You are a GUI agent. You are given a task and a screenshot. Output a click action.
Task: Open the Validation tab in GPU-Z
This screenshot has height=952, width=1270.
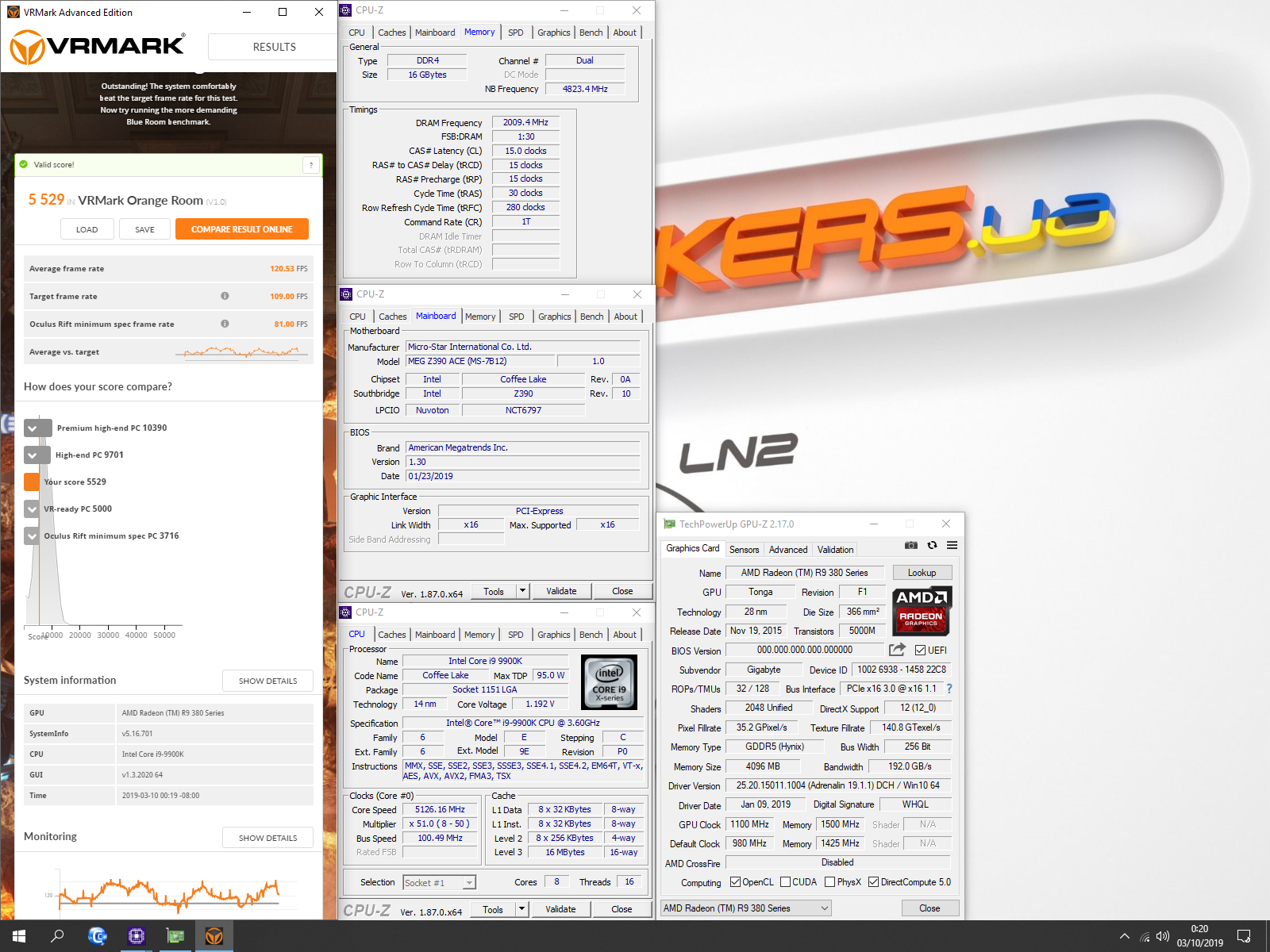click(835, 549)
